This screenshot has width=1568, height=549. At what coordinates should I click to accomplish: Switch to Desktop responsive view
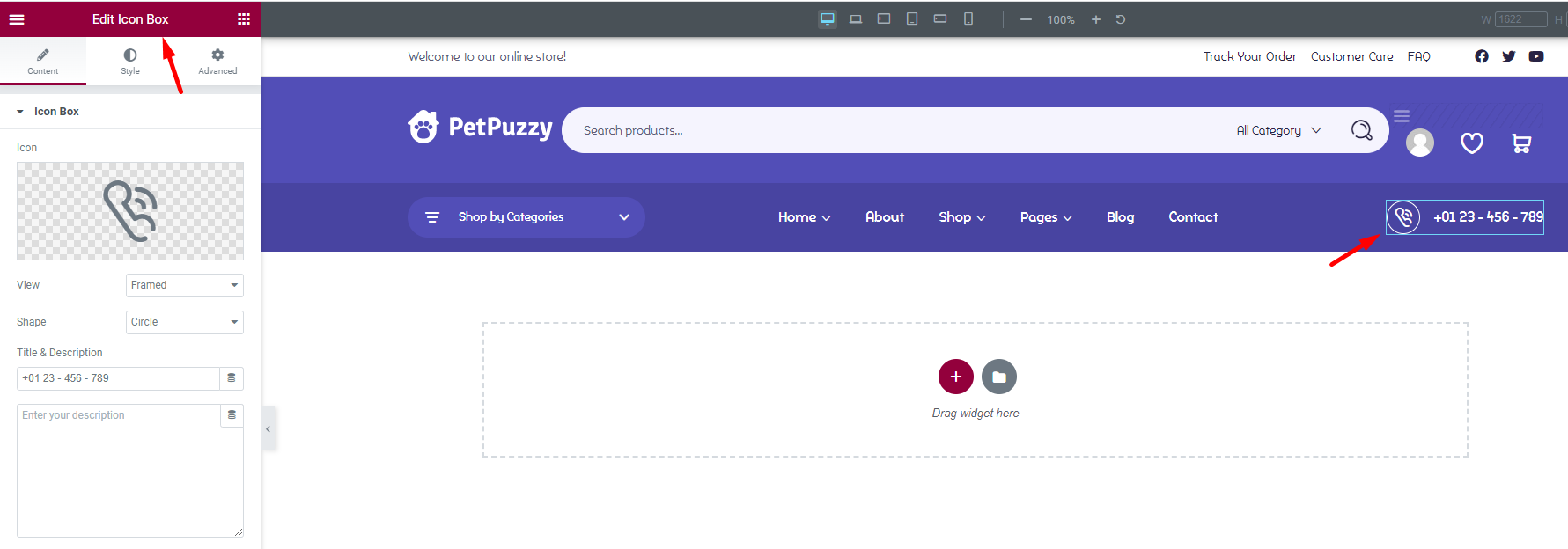(828, 19)
